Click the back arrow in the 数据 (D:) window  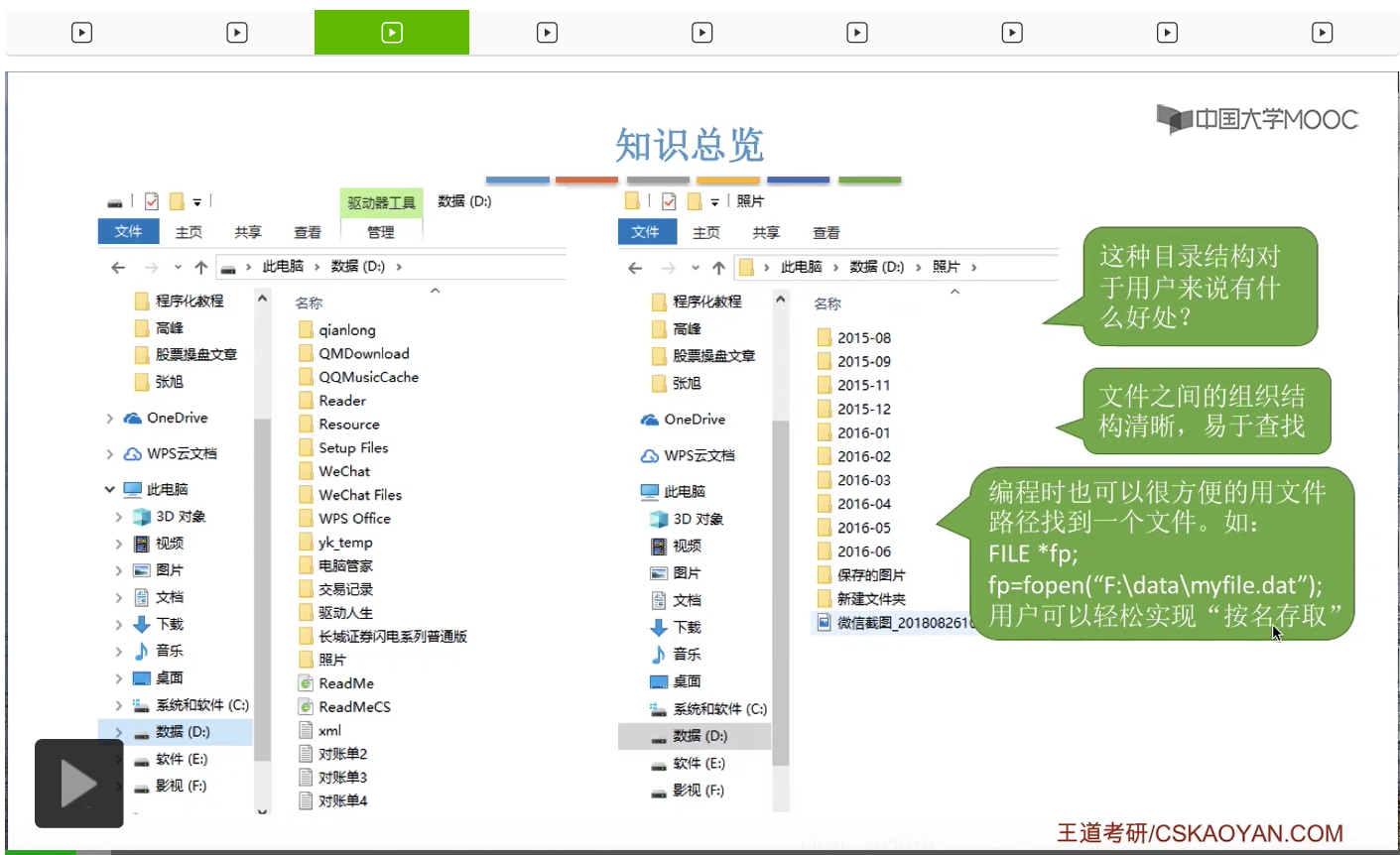[118, 267]
